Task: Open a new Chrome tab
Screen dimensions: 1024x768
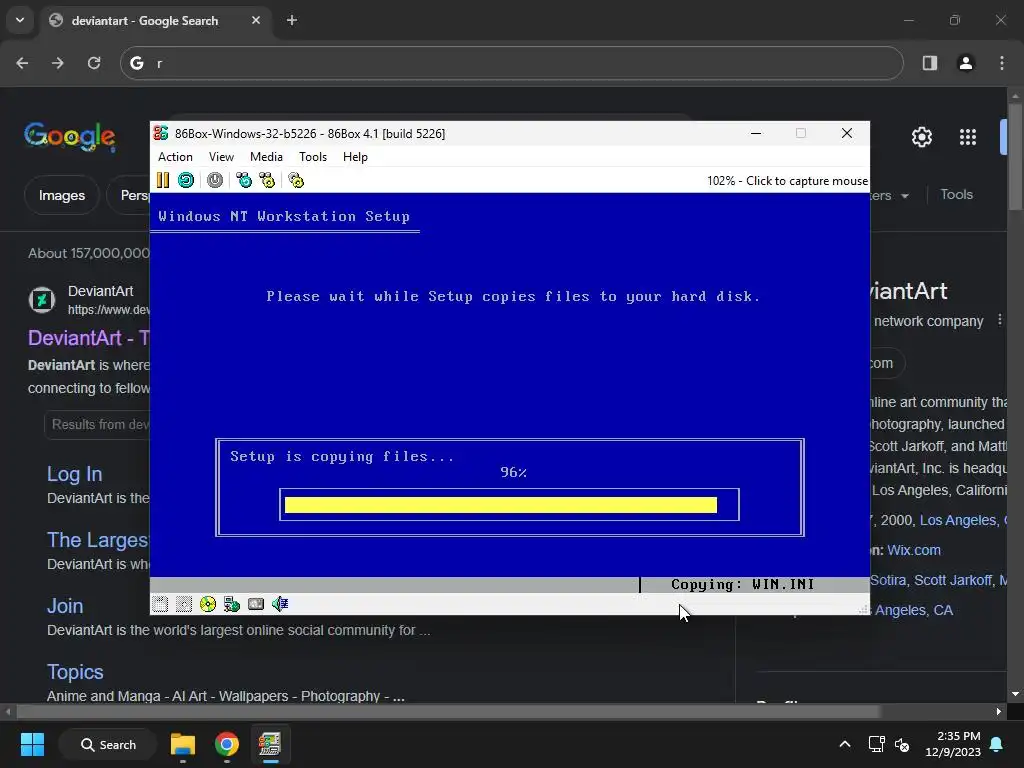Action: (292, 20)
